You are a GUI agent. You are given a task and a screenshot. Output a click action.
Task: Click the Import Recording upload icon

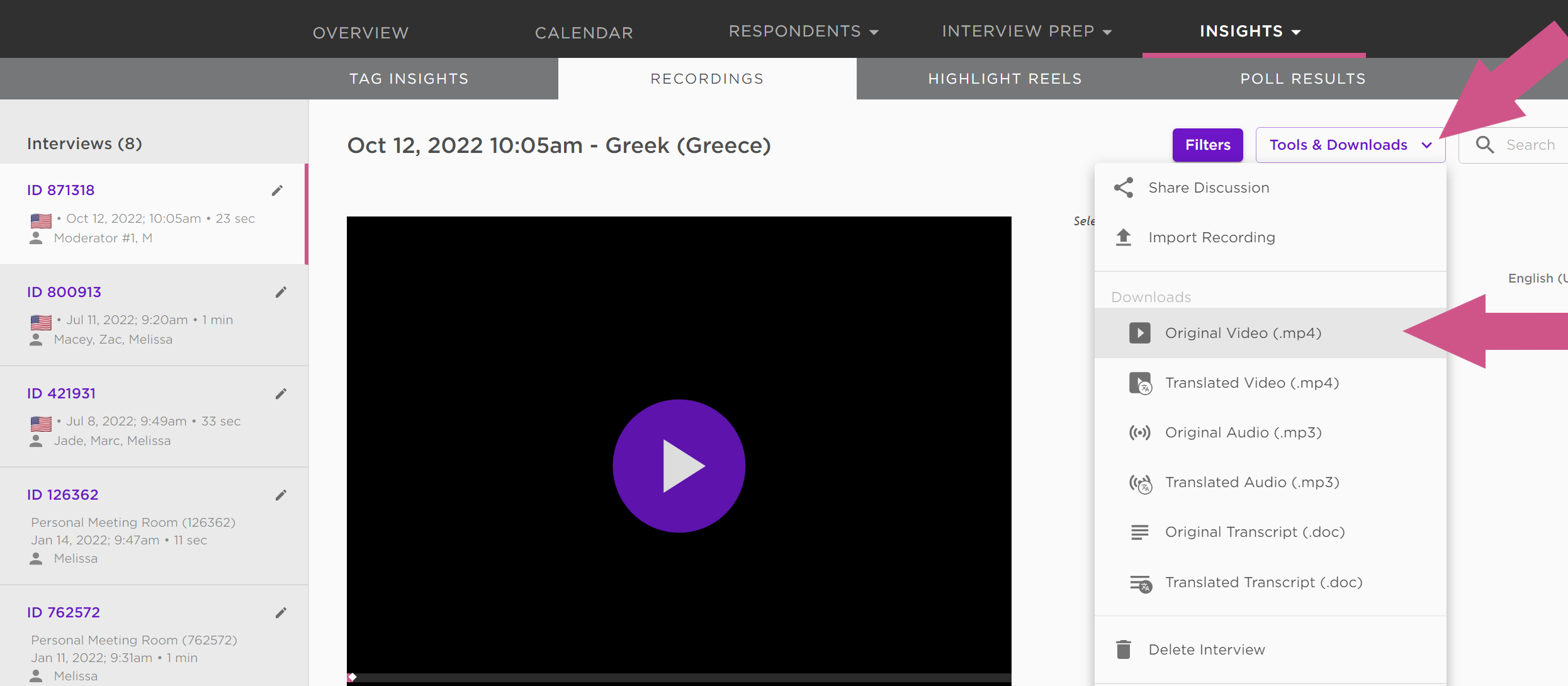tap(1124, 237)
